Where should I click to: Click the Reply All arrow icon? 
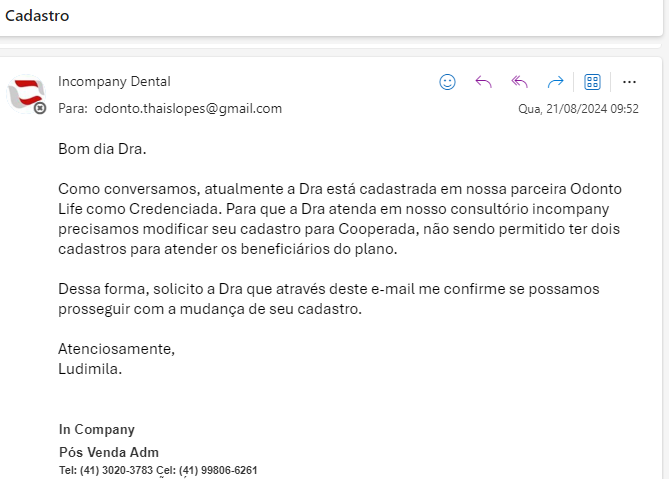coord(520,82)
